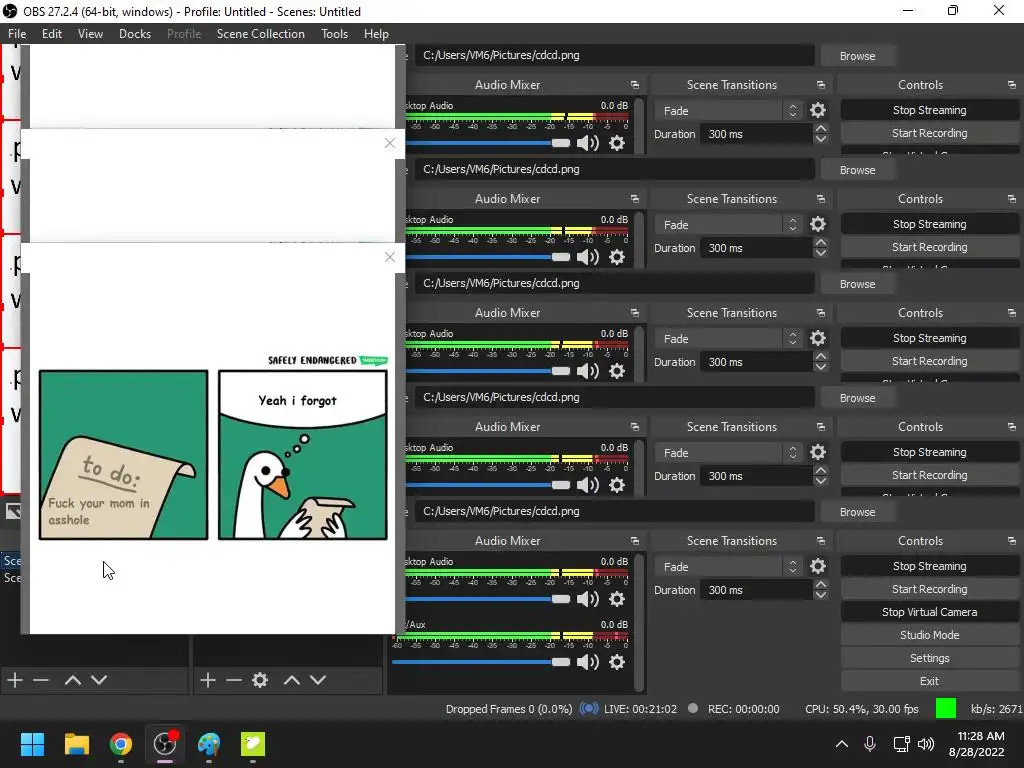The height and width of the screenshot is (768, 1024).
Task: Open the File menu
Action: [x=17, y=34]
